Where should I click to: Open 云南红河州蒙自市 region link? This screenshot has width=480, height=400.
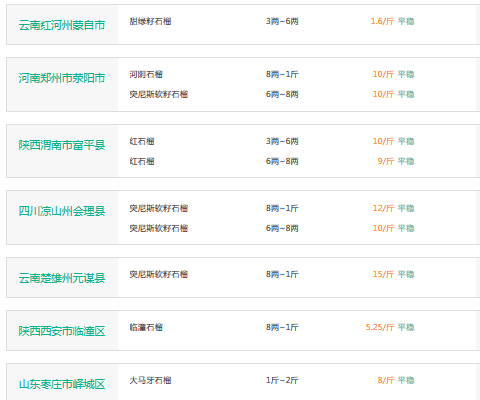tap(62, 25)
